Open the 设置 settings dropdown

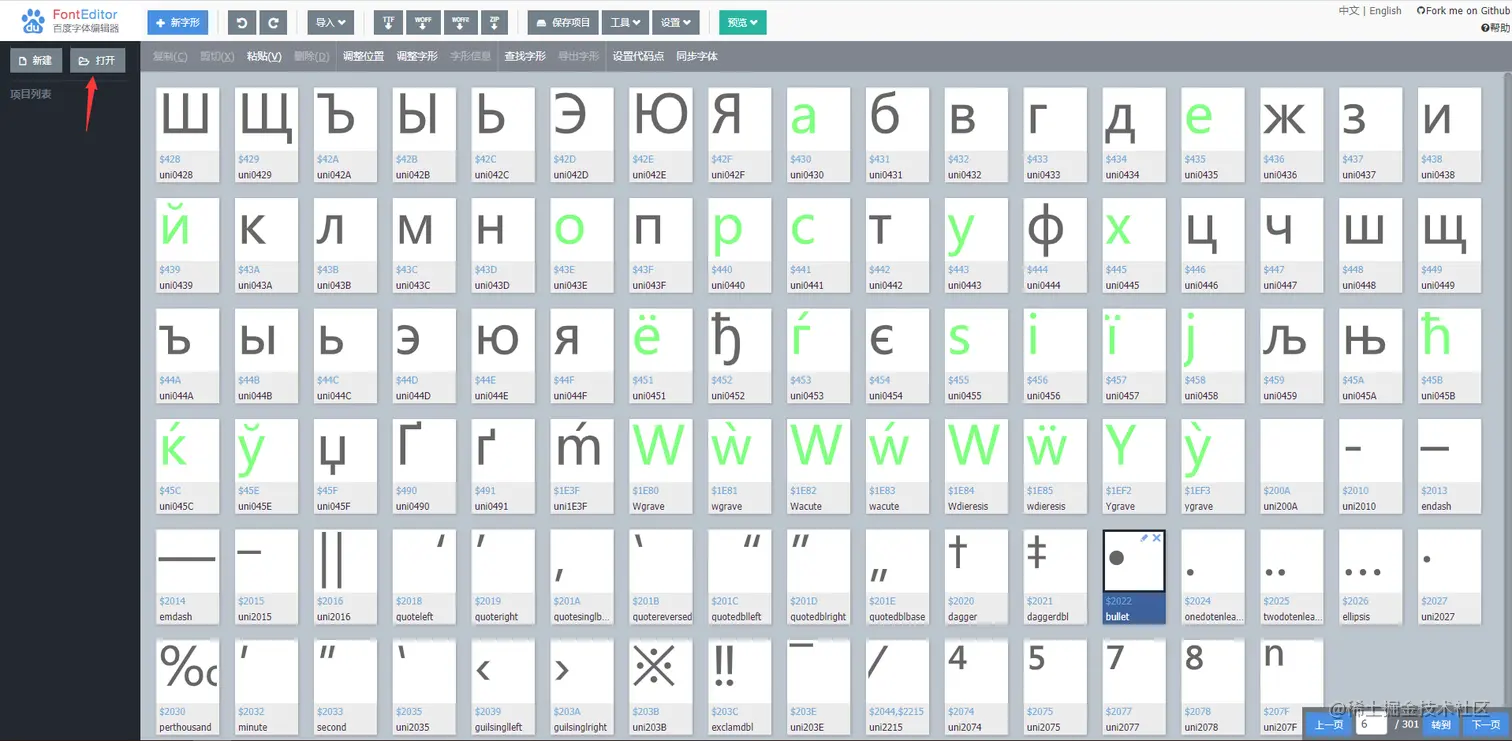click(676, 22)
